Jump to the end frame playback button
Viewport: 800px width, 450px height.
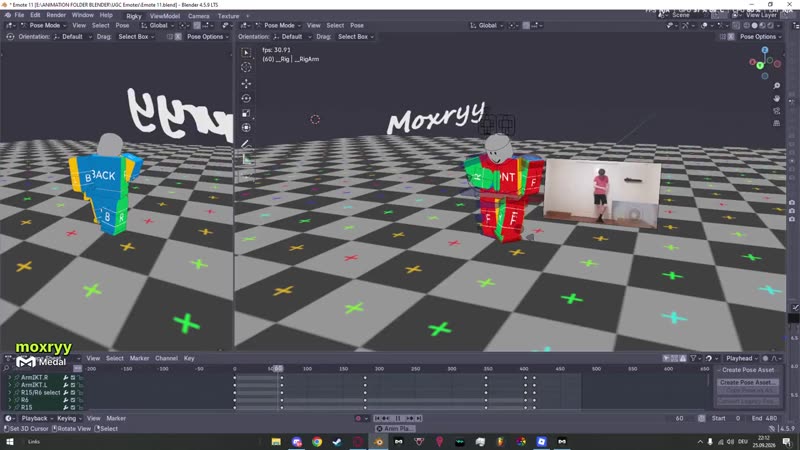point(418,418)
